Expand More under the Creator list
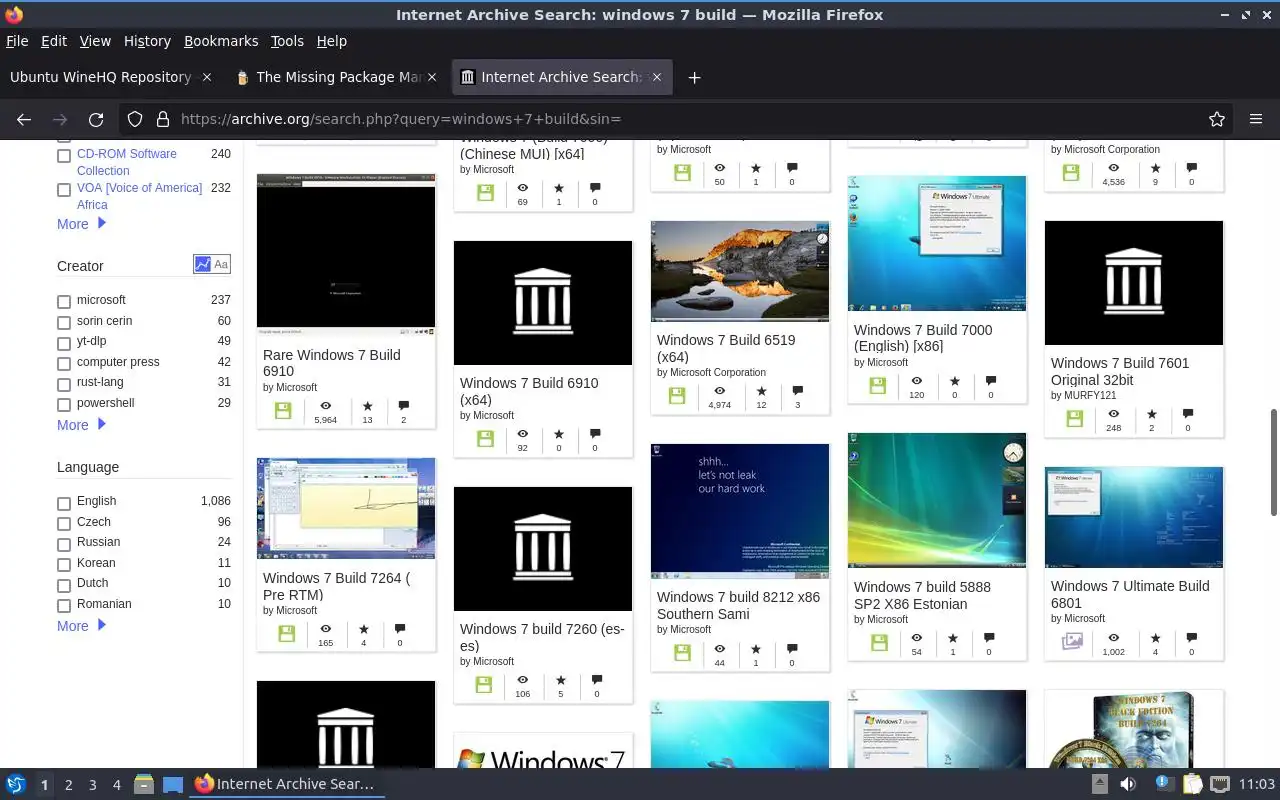 [81, 425]
